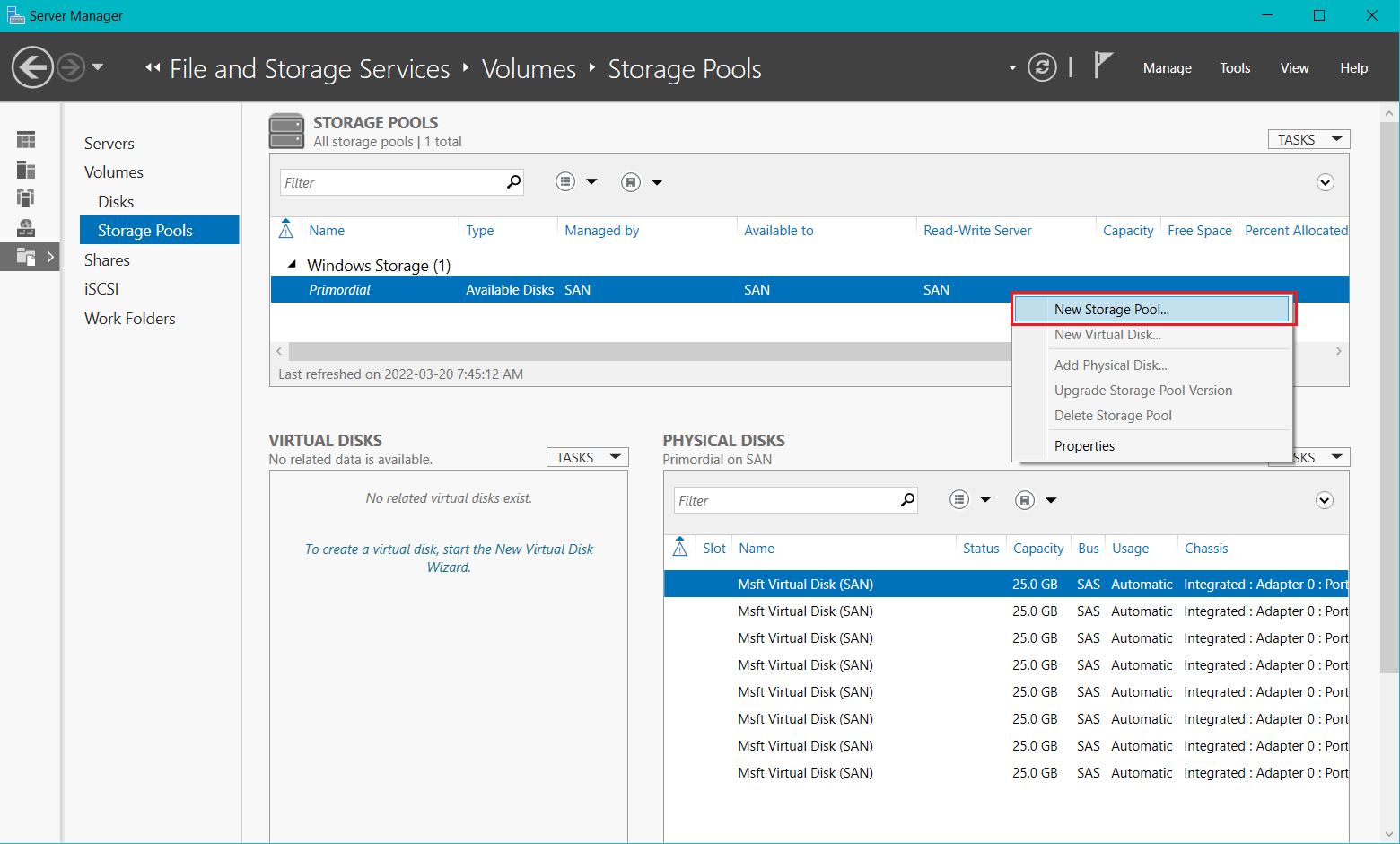Open iSCSI navigation item
1400x844 pixels.
[101, 289]
